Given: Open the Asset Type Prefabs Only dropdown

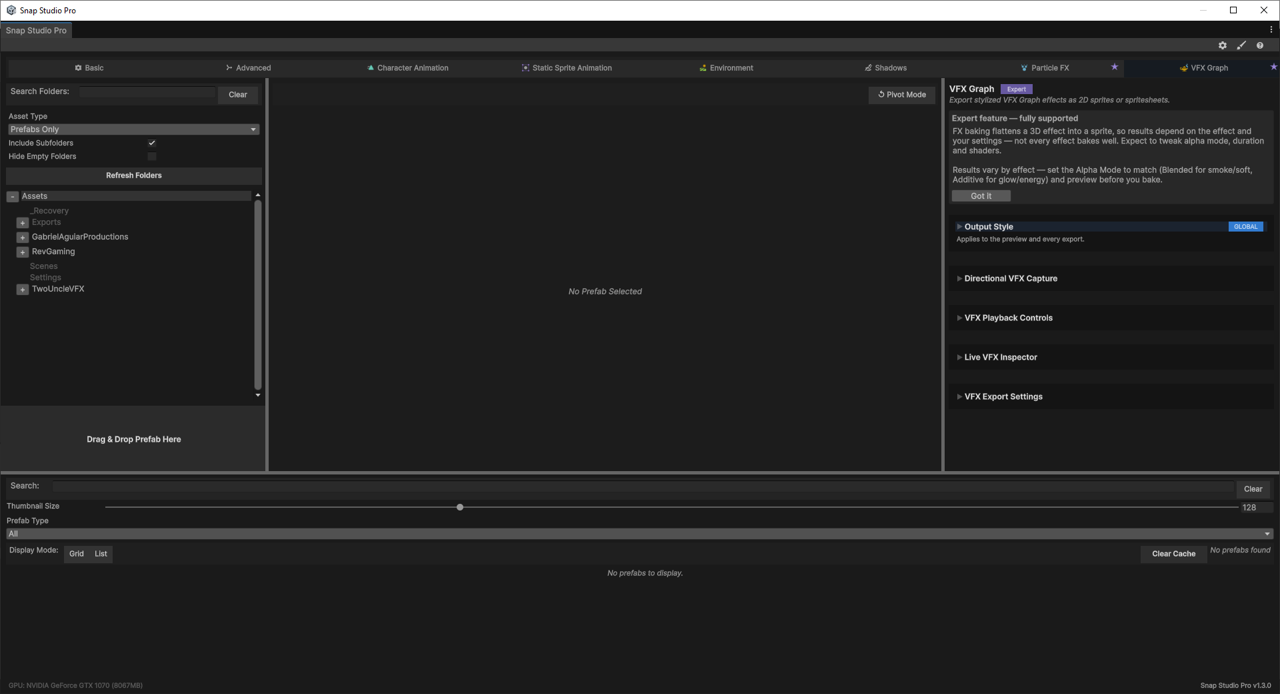Looking at the screenshot, I should coord(134,129).
